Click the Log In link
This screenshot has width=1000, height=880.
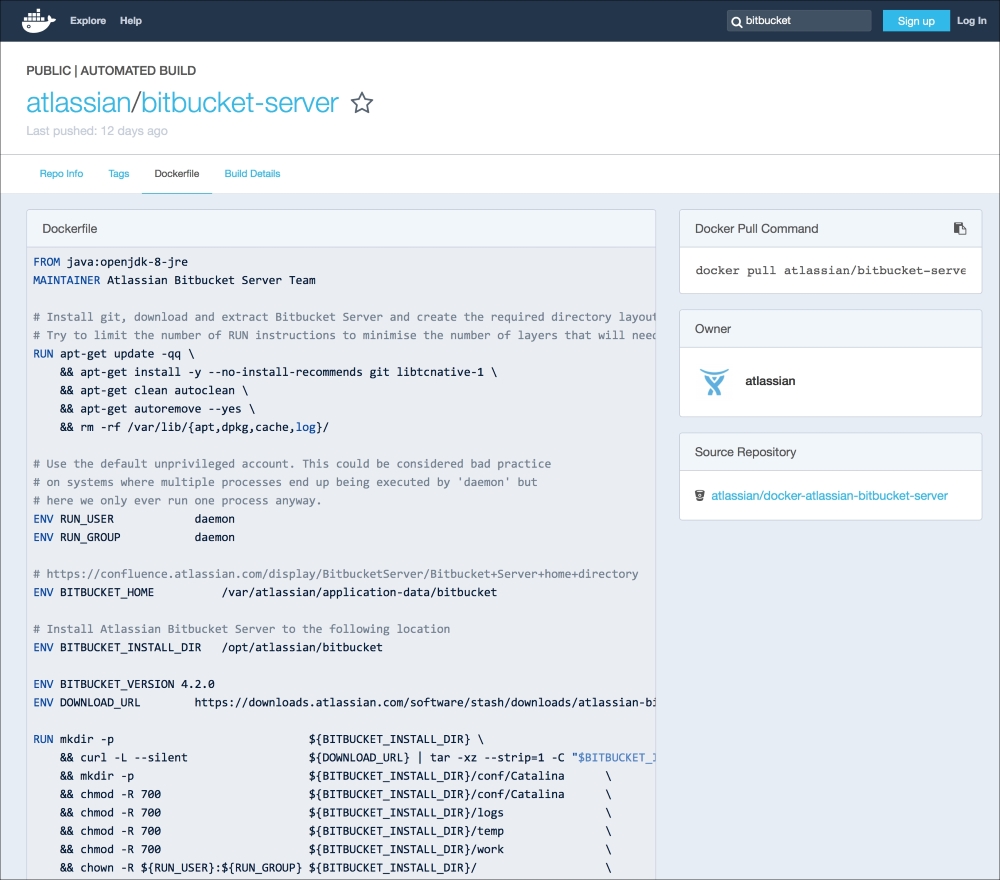pos(971,21)
